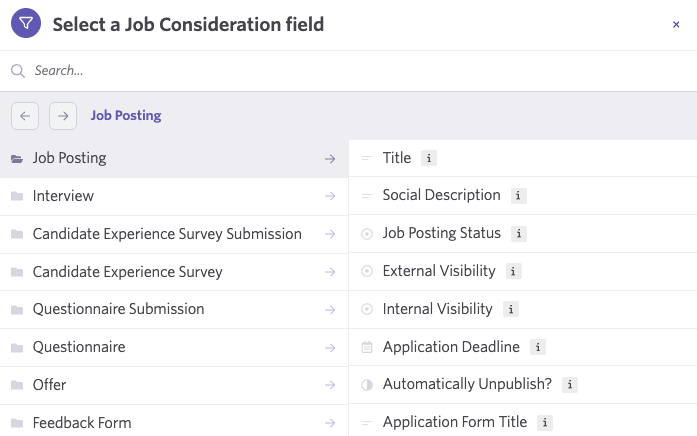697x436 pixels.
Task: Close the field selection dialog
Action: (676, 25)
